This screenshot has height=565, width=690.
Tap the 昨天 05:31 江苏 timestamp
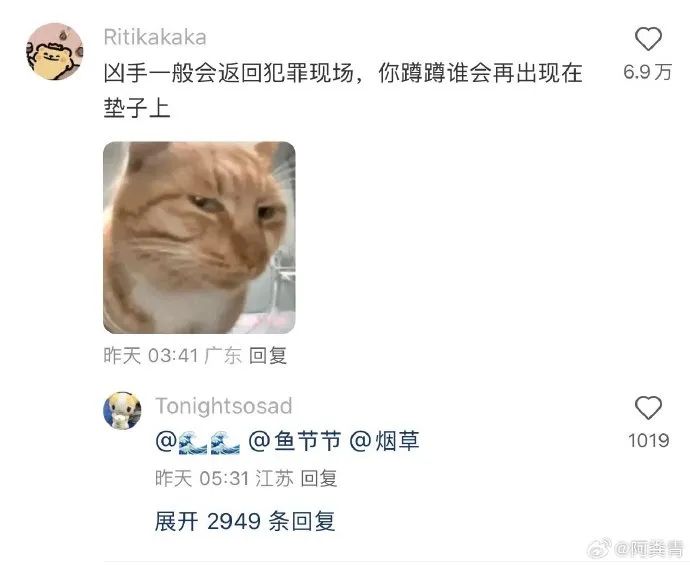(x=224, y=478)
